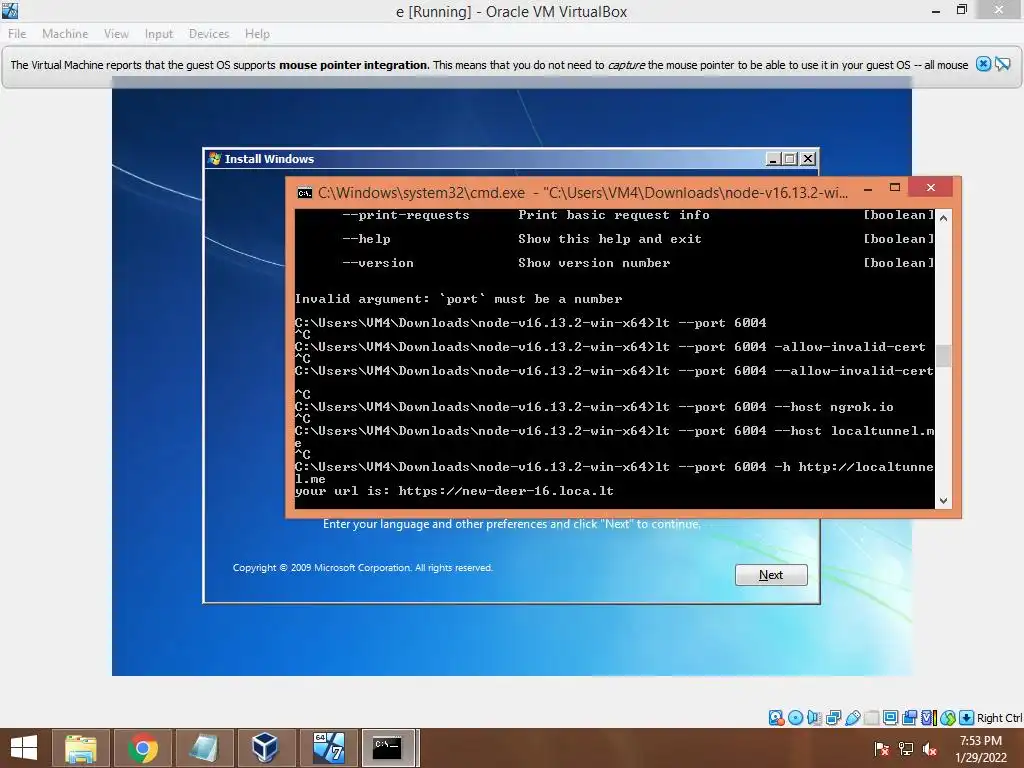1024x768 pixels.
Task: Minimize the cmd.exe window
Action: (x=868, y=188)
